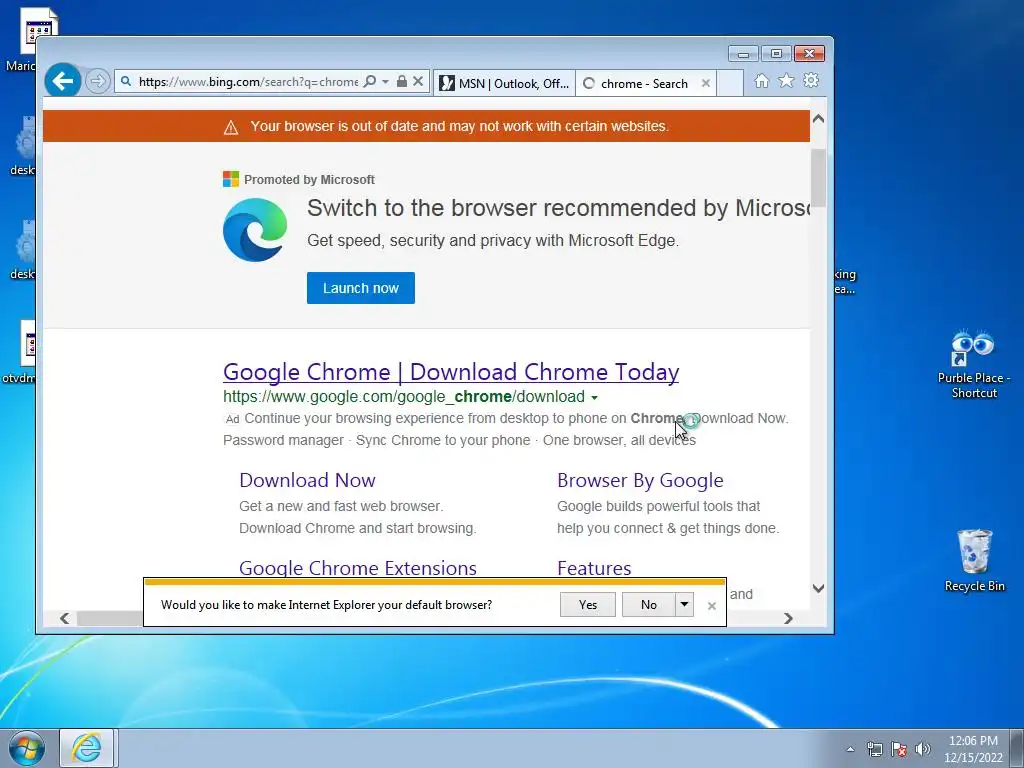Click the horizontal scrollbar left arrow
This screenshot has height=768, width=1024.
point(64,618)
